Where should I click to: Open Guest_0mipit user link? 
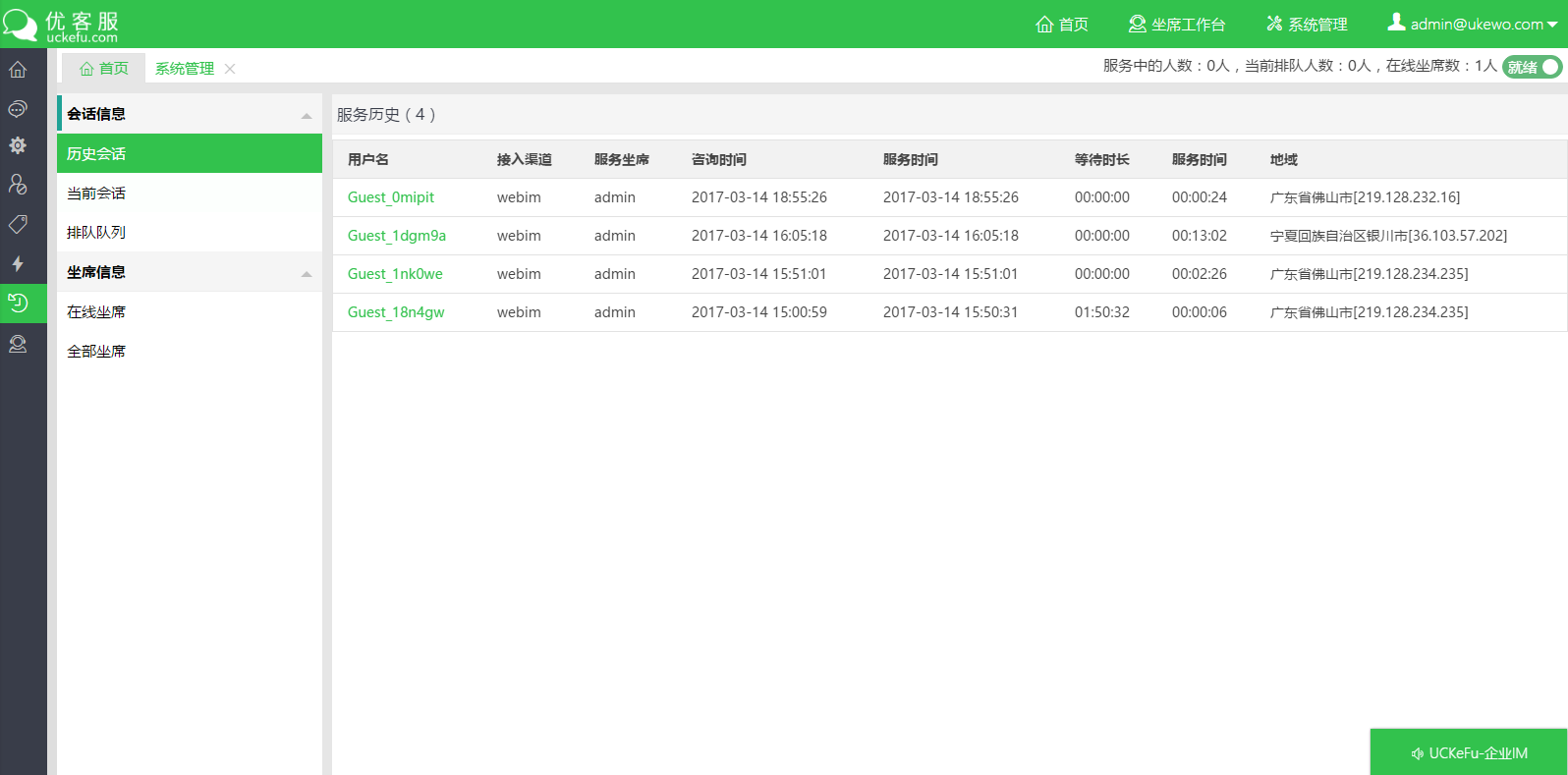(x=391, y=197)
